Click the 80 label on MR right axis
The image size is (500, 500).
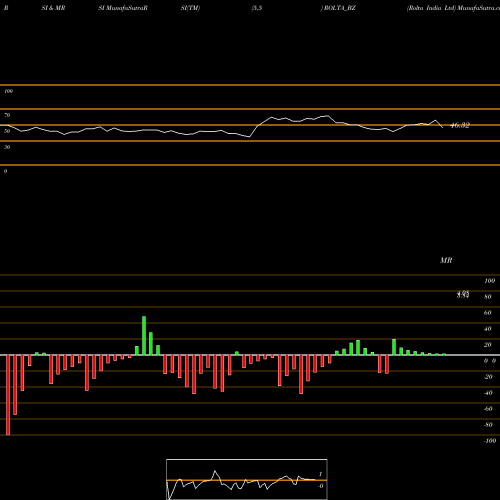pos(488,297)
